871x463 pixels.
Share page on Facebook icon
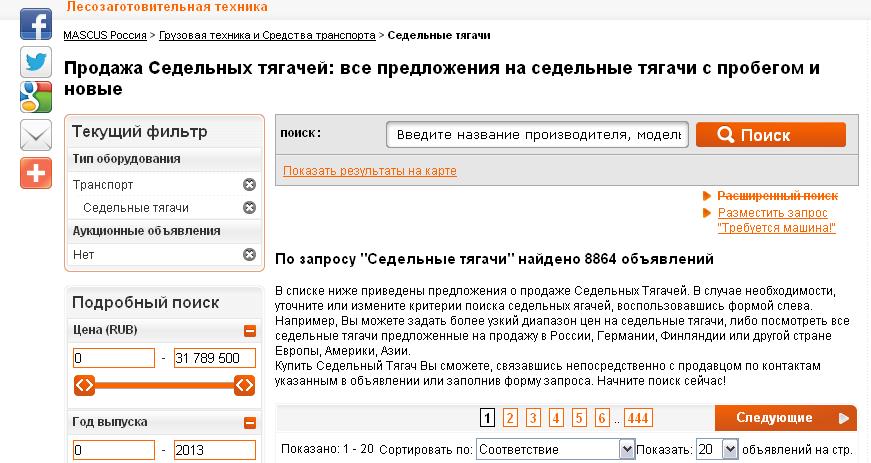[x=36, y=24]
